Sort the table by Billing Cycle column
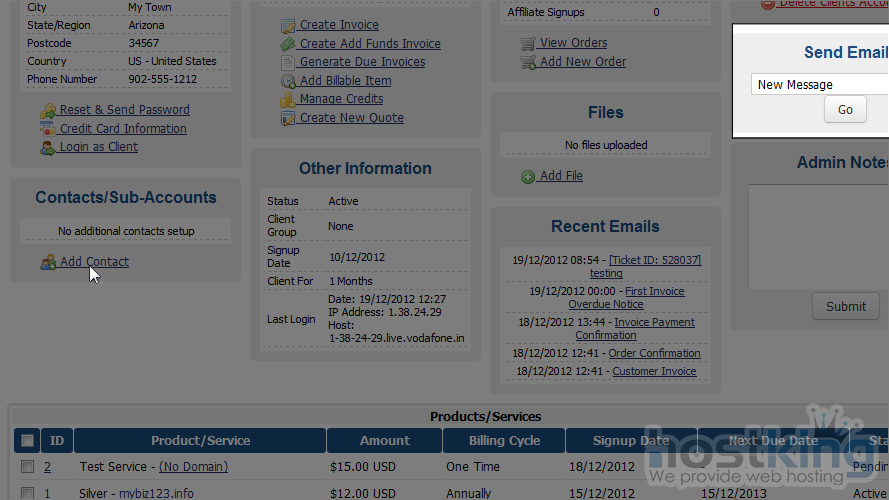This screenshot has height=500, width=889. (x=504, y=441)
